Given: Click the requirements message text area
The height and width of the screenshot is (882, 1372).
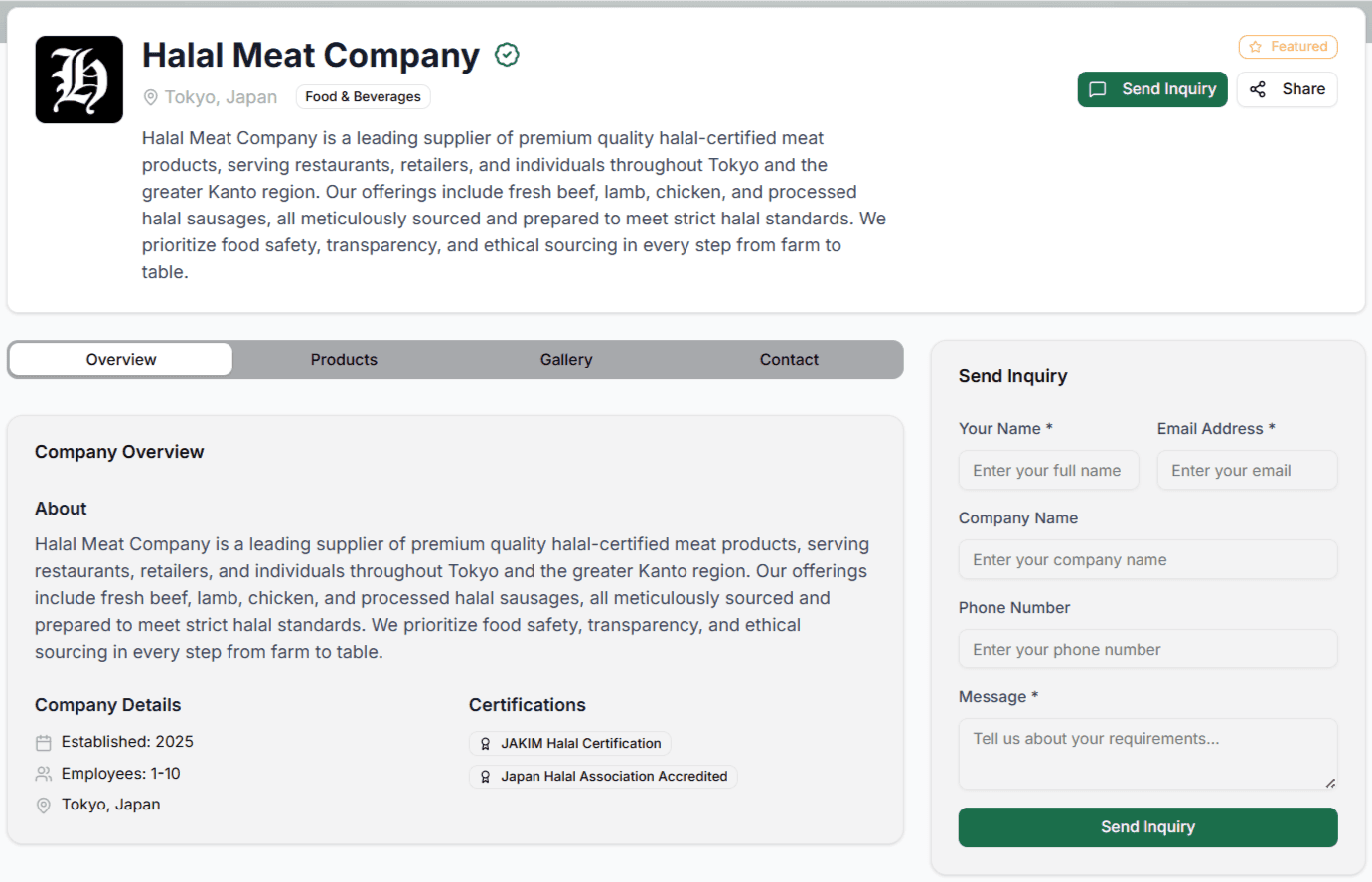Looking at the screenshot, I should pos(1146,753).
